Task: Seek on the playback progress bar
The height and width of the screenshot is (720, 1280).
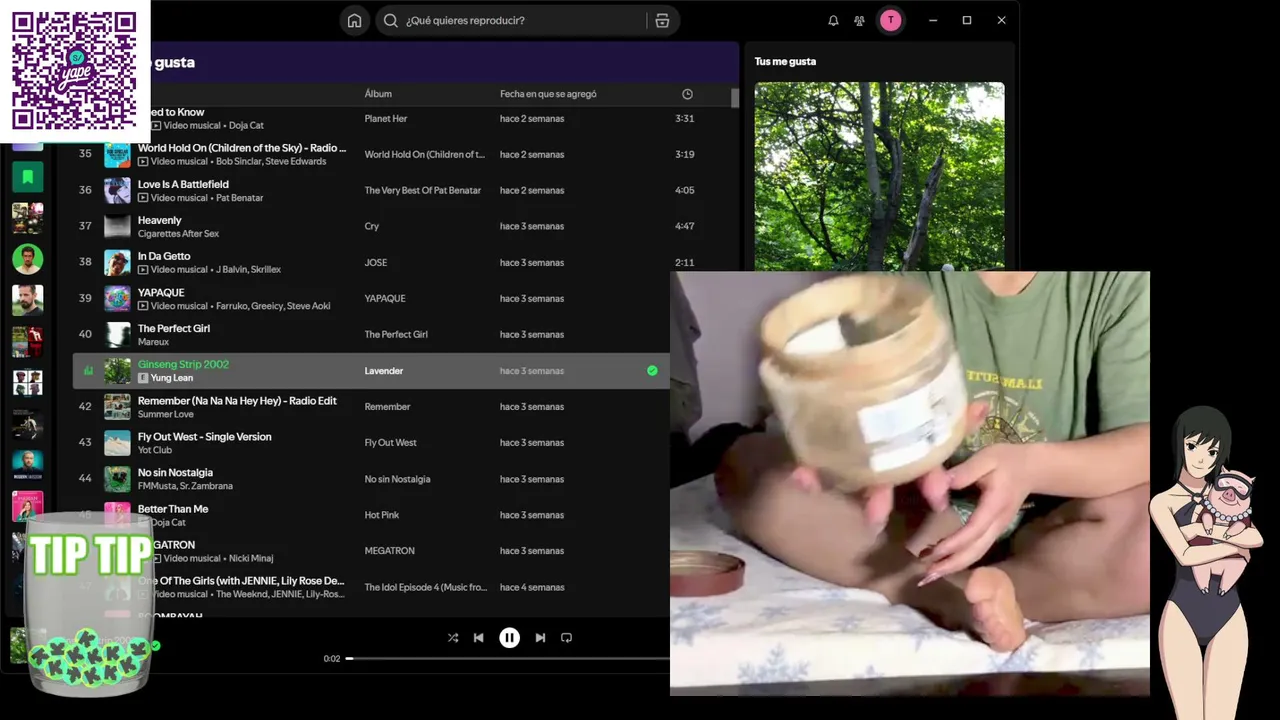Action: coord(508,659)
